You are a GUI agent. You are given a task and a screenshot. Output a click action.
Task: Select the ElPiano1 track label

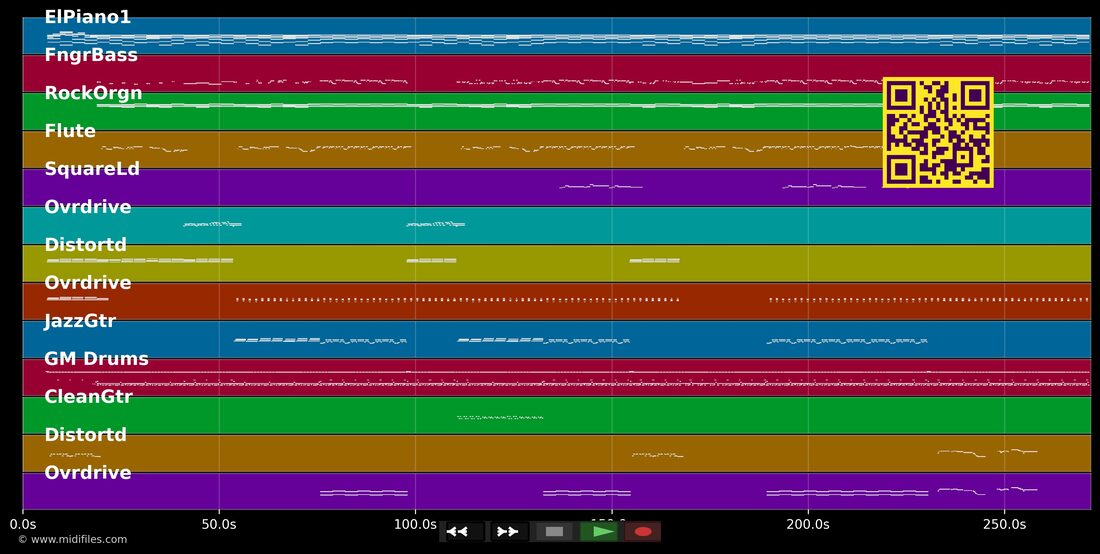coord(88,17)
